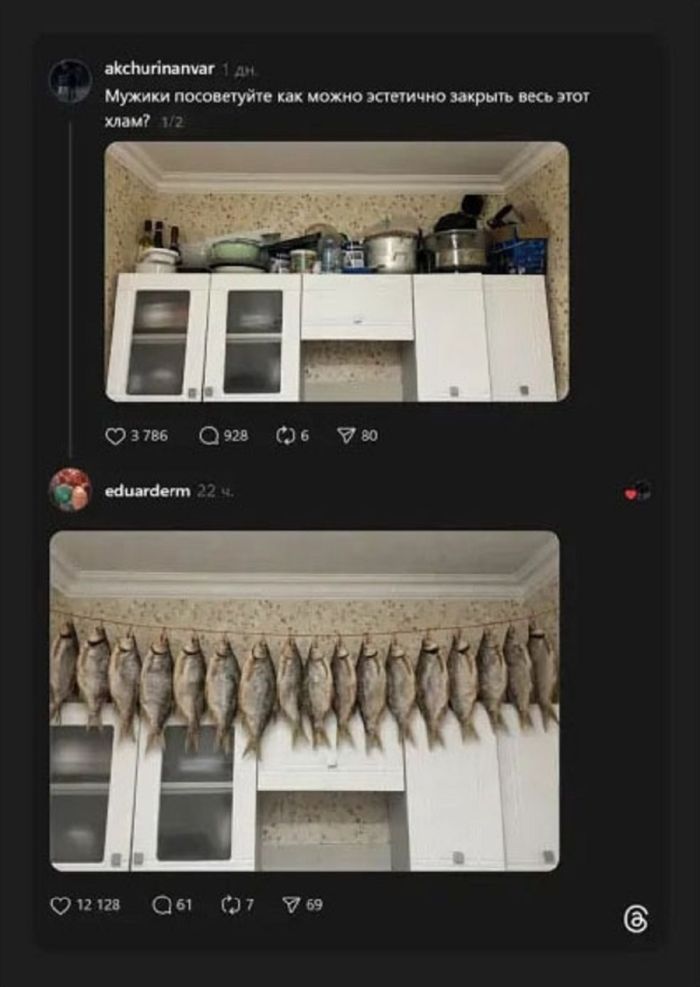Share akchurinanvar's post via send icon
The image size is (700, 987).
pyautogui.click(x=346, y=436)
